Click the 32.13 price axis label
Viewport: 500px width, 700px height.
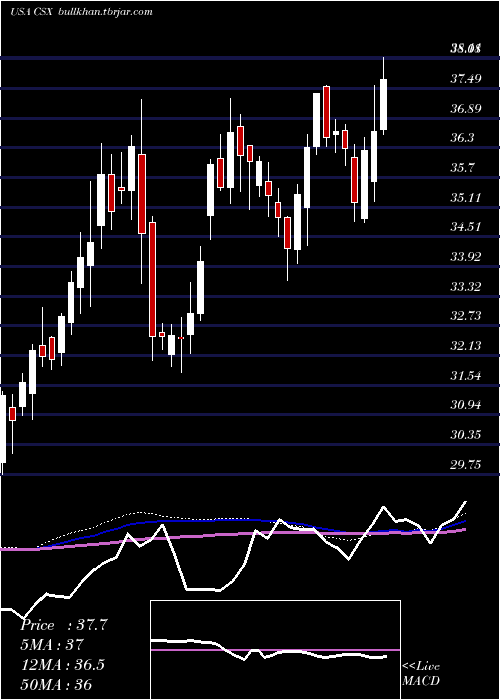coord(466,346)
